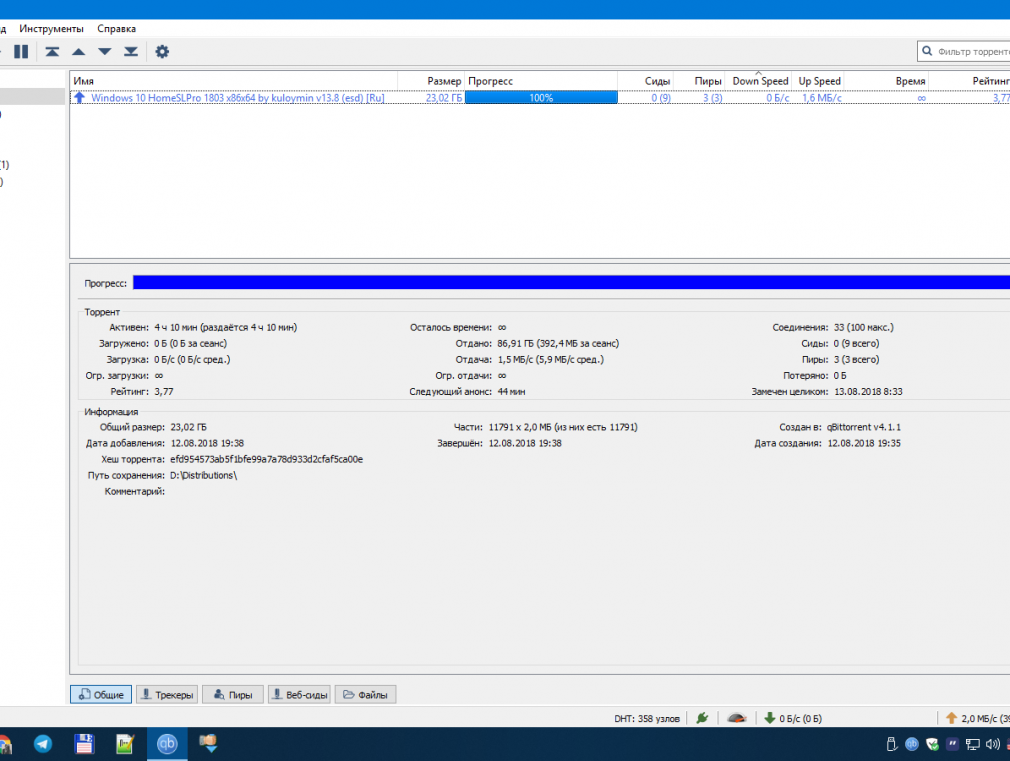The height and width of the screenshot is (761, 1010).
Task: Sort by the Размер column header
Action: [x=431, y=81]
